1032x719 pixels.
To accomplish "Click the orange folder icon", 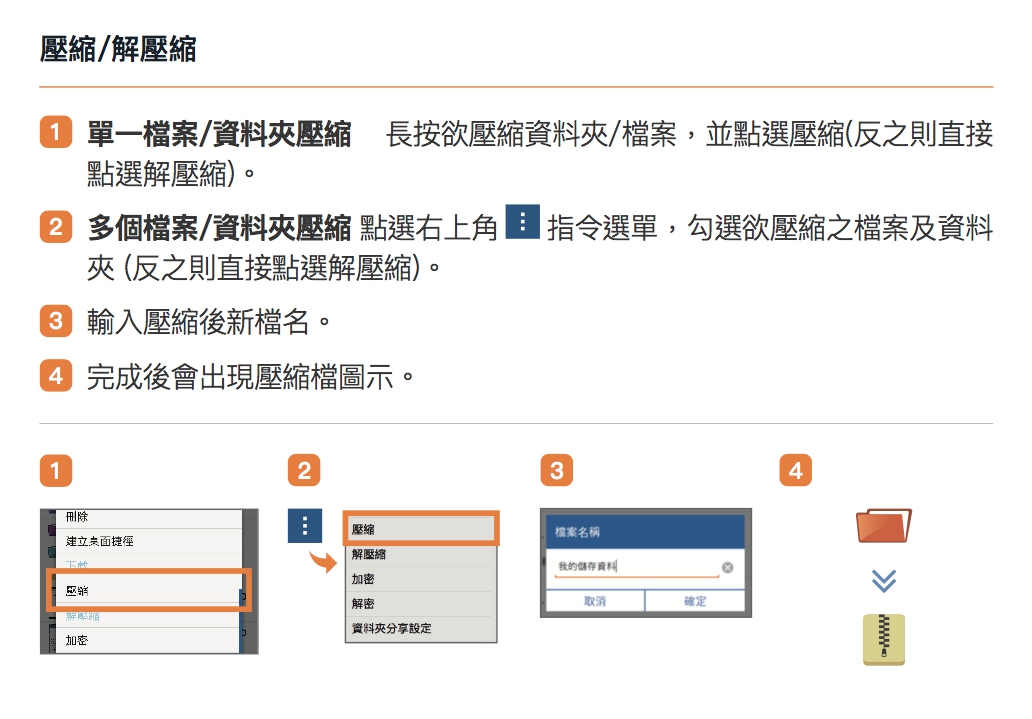I will (884, 526).
